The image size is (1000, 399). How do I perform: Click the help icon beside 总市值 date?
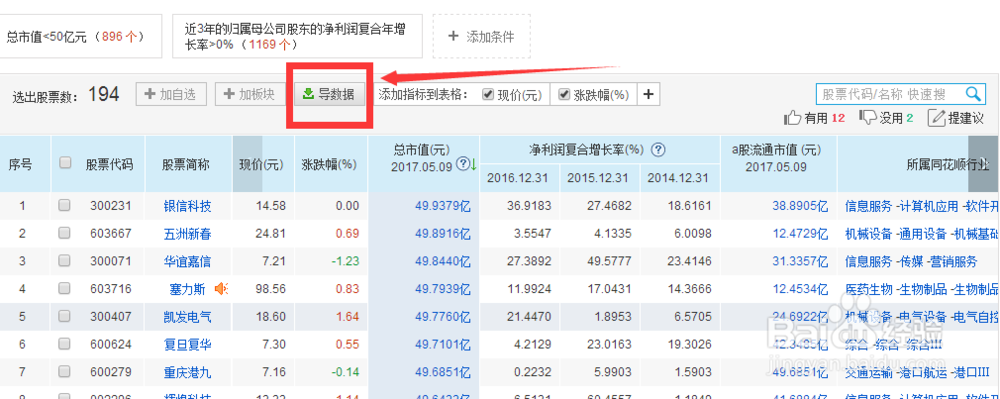[x=463, y=164]
